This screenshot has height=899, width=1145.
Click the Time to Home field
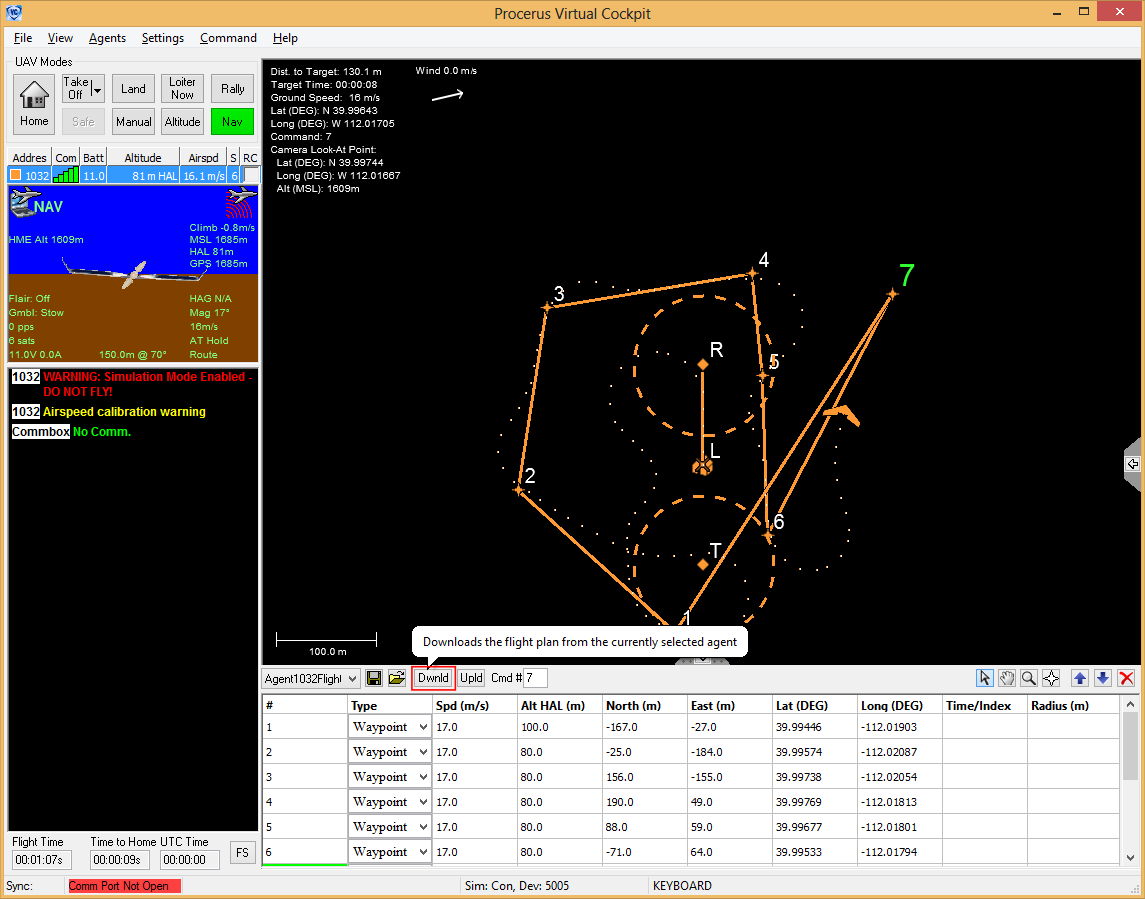[120, 860]
